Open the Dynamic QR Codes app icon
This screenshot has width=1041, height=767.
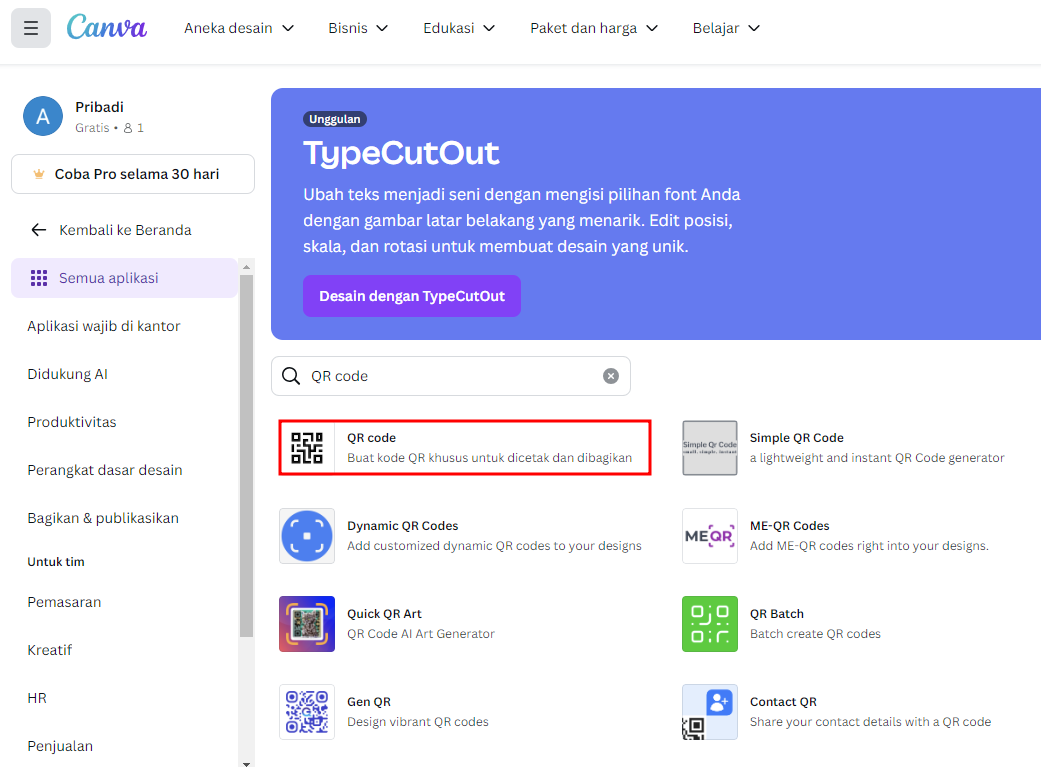(306, 535)
